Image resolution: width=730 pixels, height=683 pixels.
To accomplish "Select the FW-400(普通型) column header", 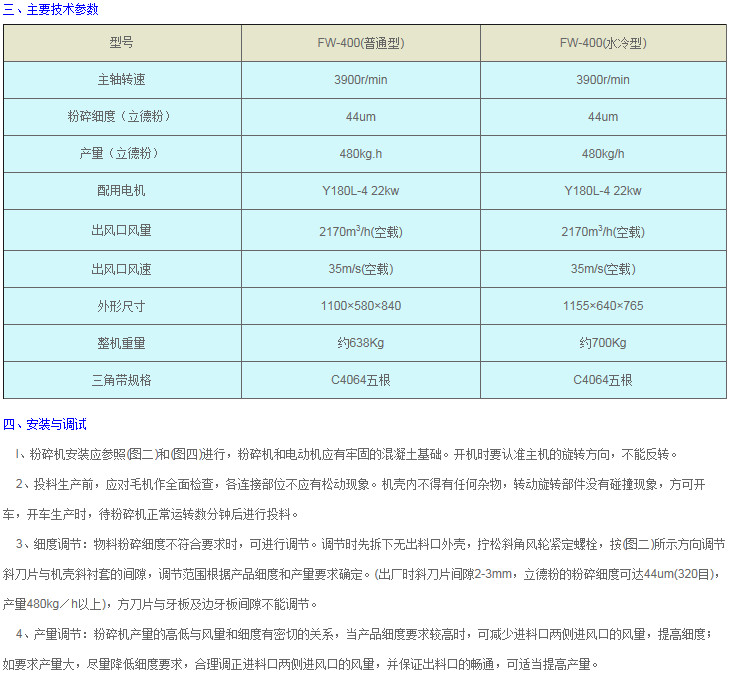I will (361, 43).
